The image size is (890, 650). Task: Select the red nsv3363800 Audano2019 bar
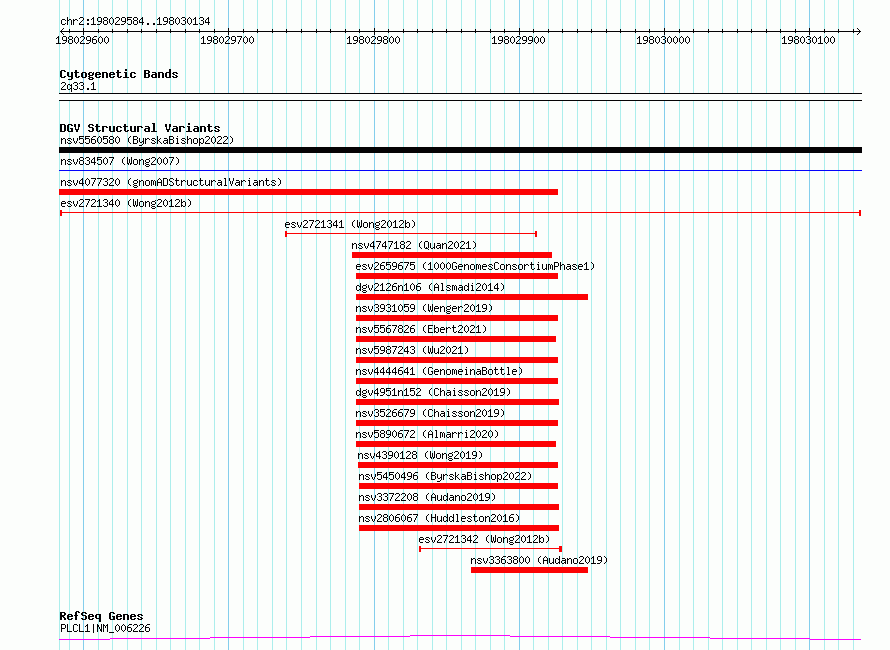coord(529,570)
